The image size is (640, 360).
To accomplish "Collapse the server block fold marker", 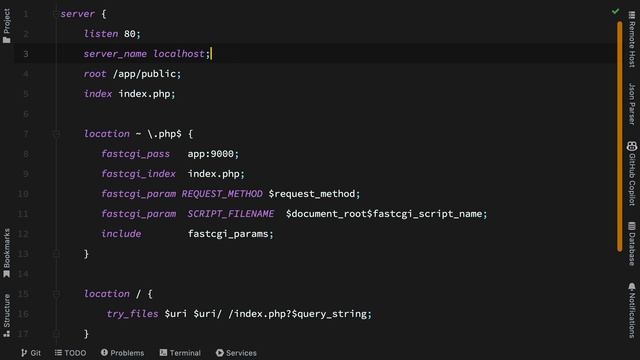I will tap(56, 14).
